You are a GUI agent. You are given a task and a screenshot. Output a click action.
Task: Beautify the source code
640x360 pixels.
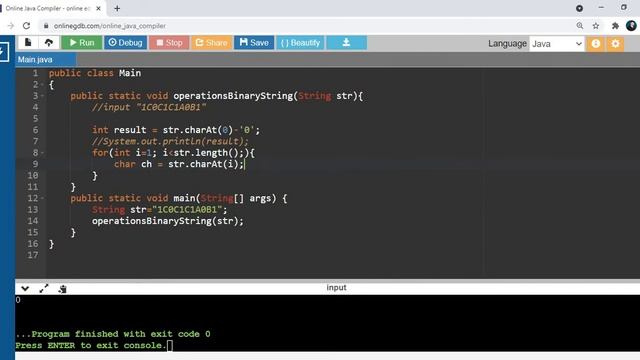point(300,42)
